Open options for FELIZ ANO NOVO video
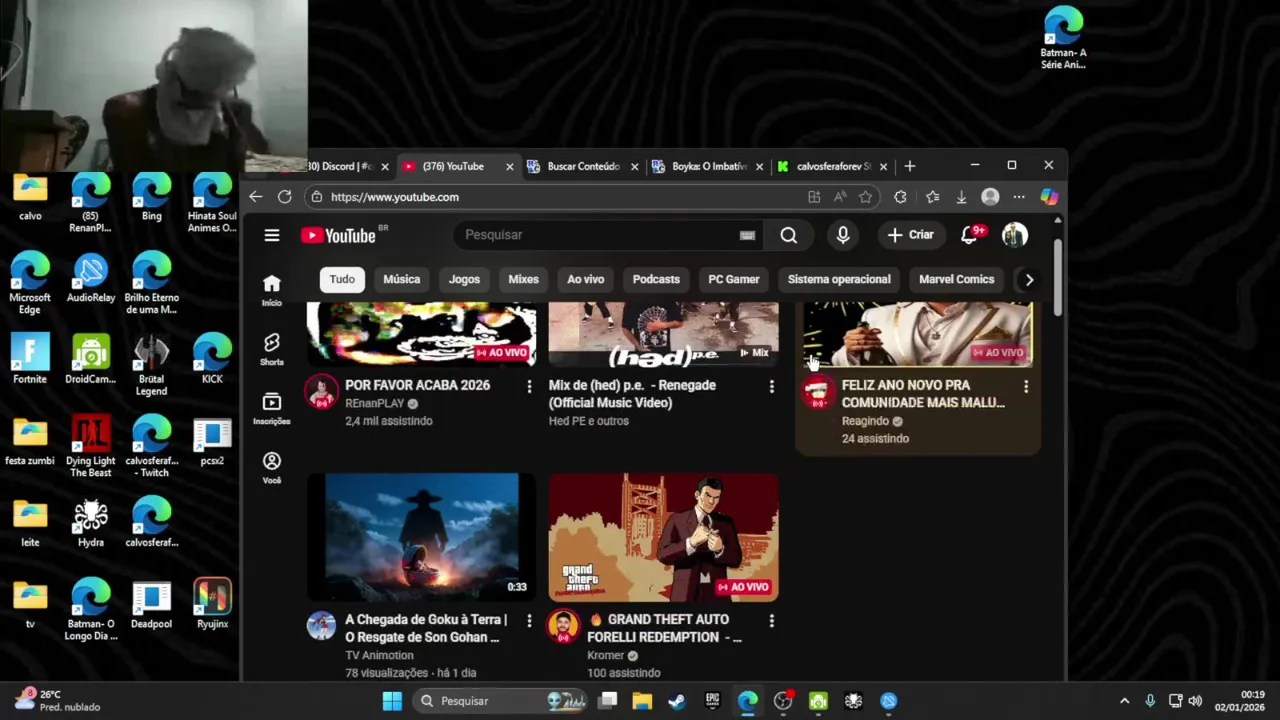Image resolution: width=1280 pixels, height=720 pixels. (x=1025, y=386)
